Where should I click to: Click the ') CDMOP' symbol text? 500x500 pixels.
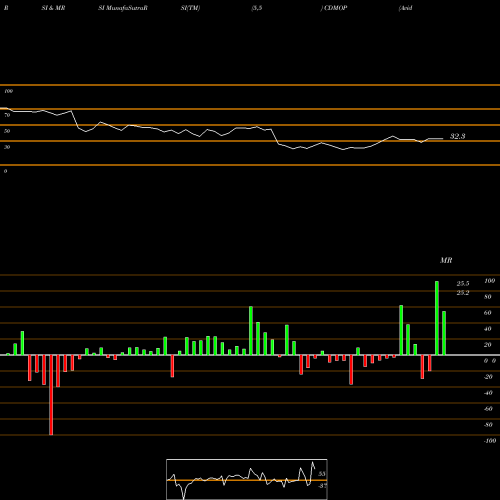[x=334, y=8]
